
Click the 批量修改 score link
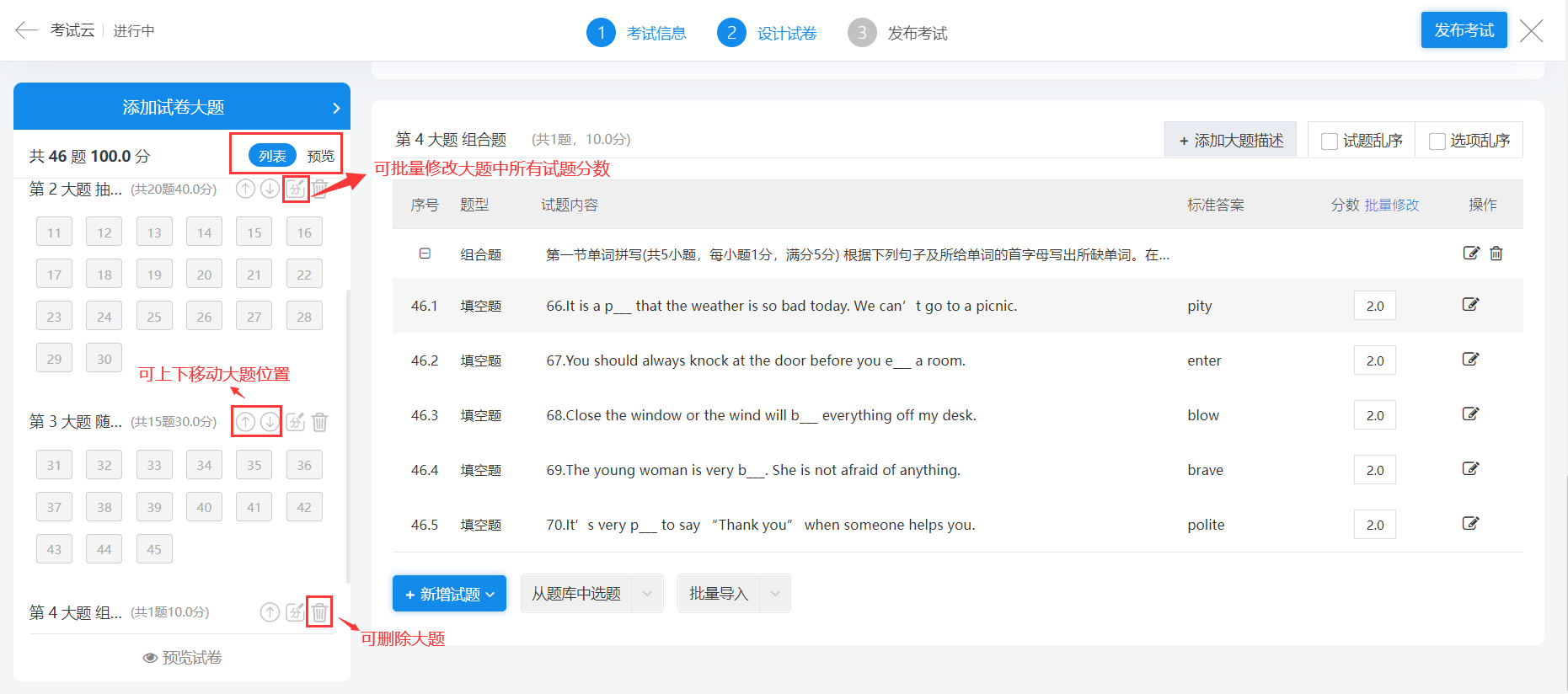[1392, 205]
